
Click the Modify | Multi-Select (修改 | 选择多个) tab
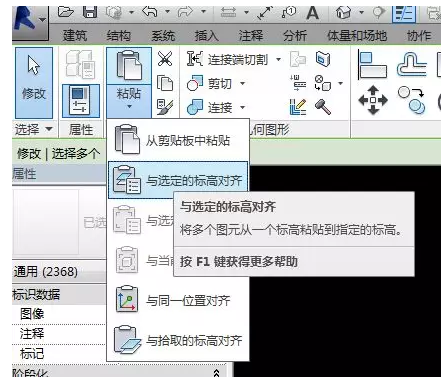(x=59, y=154)
